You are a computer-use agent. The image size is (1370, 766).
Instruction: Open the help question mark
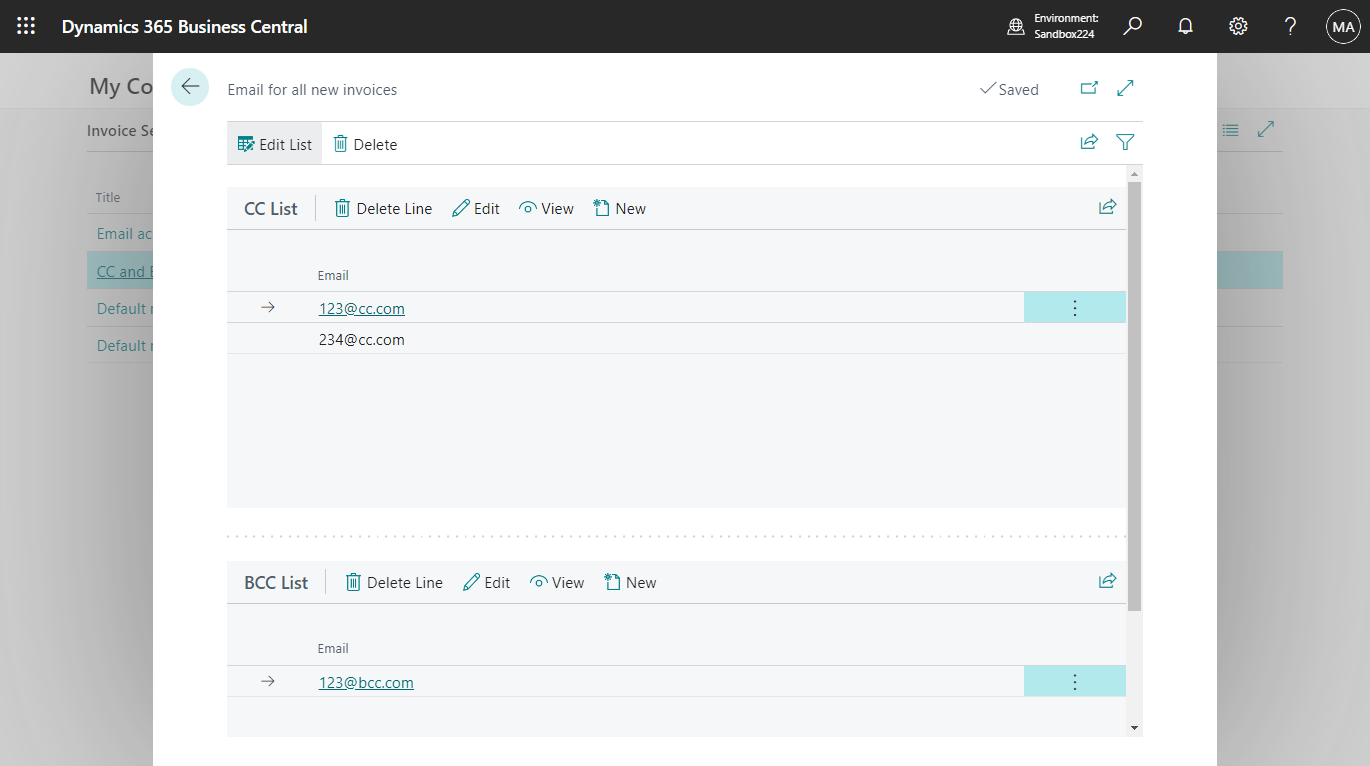[1290, 26]
